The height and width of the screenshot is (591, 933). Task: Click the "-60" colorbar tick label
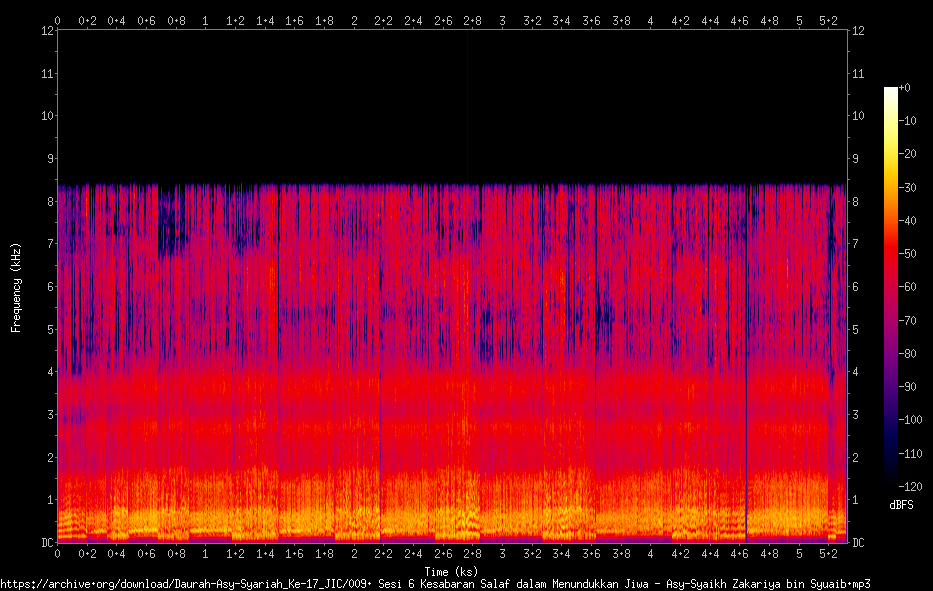click(907, 287)
